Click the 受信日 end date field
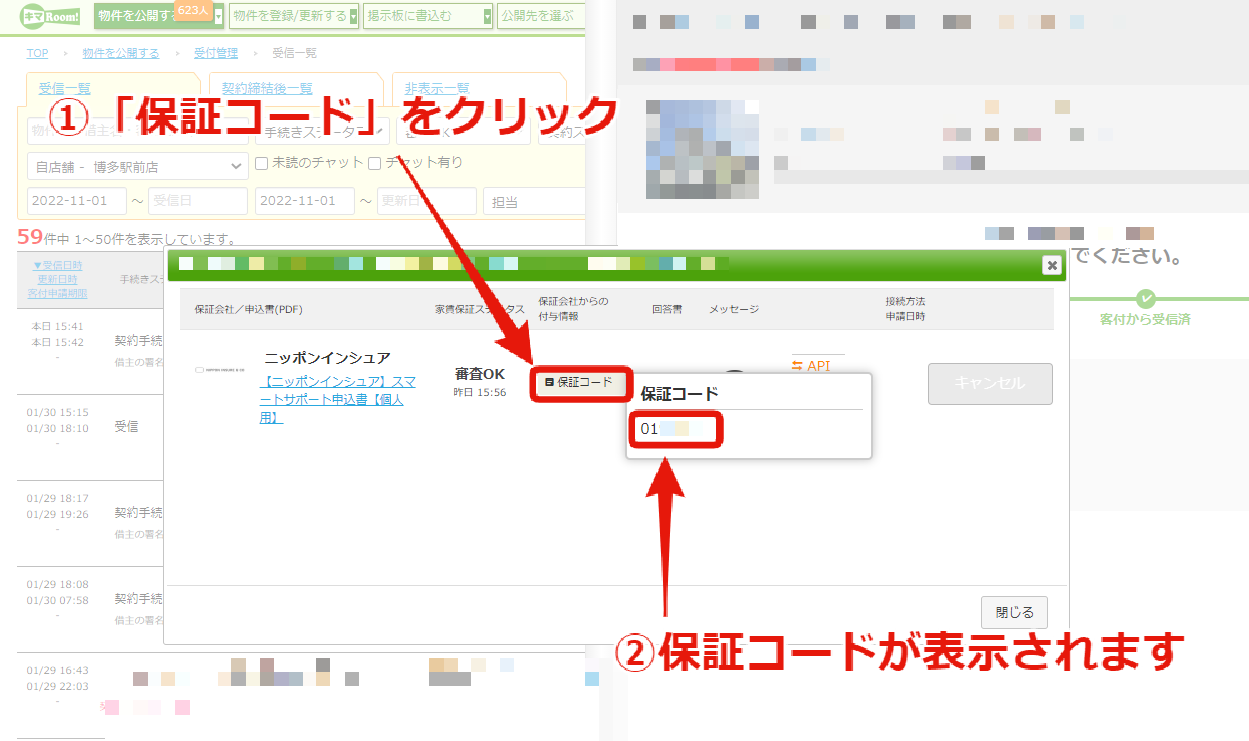 pyautogui.click(x=198, y=201)
